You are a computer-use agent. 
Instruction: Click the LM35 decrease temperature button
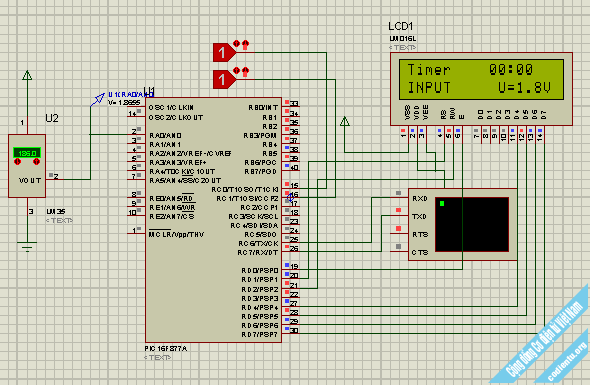tap(17, 161)
